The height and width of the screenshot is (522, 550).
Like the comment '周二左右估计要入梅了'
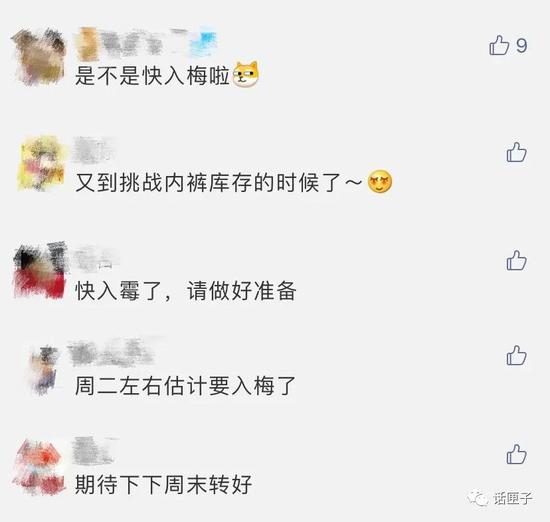click(x=516, y=355)
